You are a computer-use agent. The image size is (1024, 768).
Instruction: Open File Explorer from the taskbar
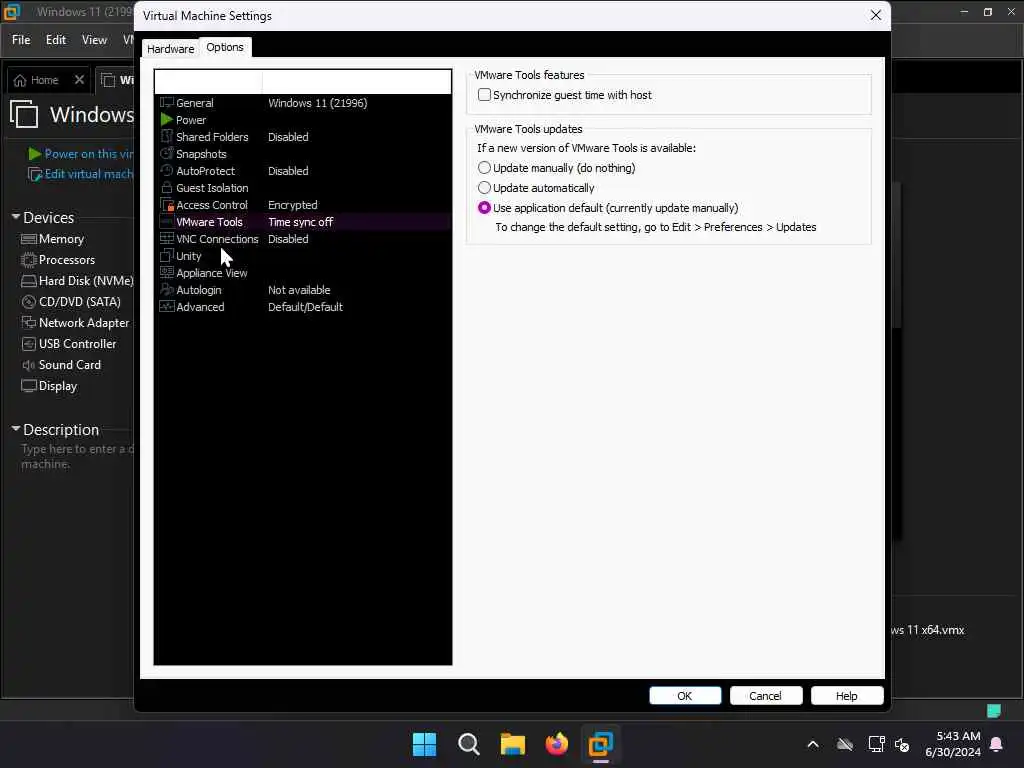click(513, 744)
